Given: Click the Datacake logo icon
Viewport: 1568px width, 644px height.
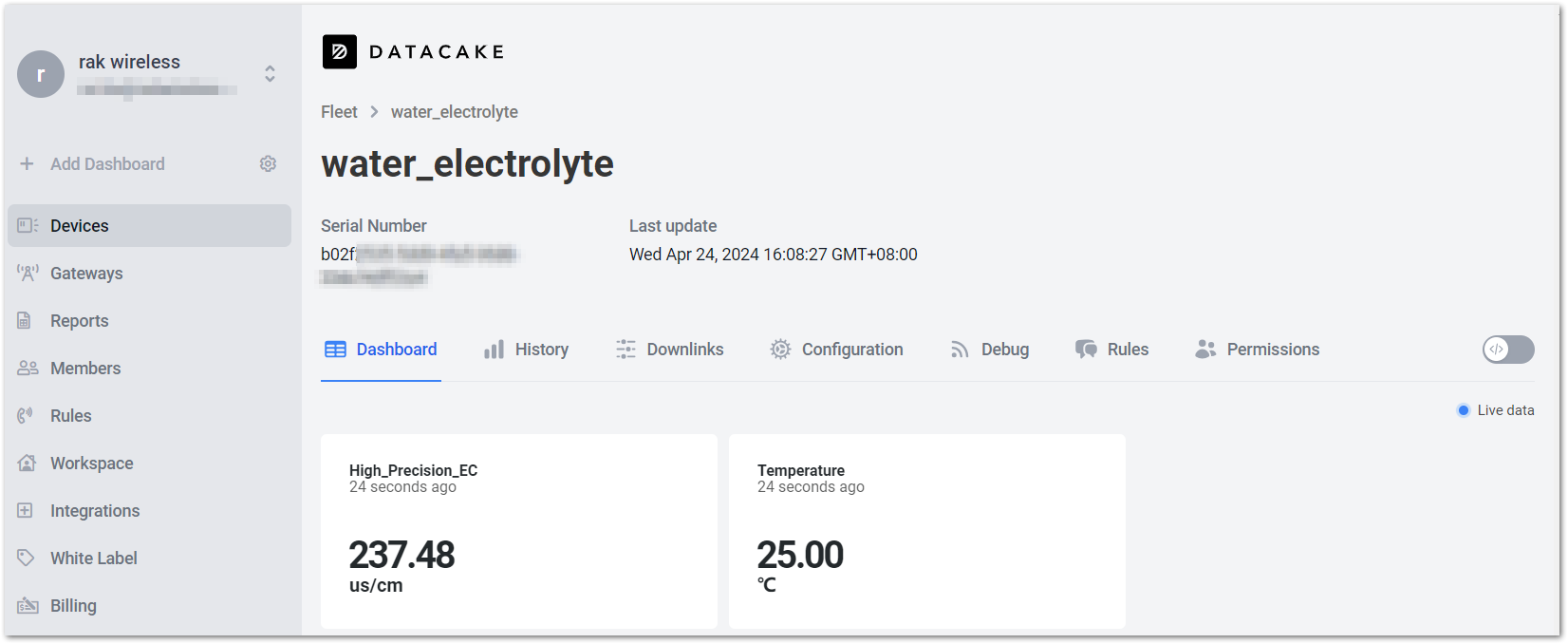Looking at the screenshot, I should (340, 52).
